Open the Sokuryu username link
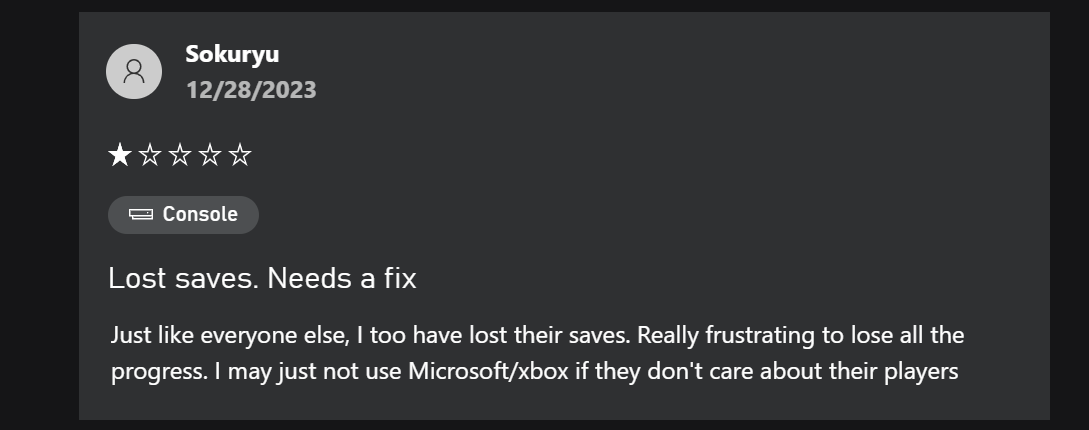This screenshot has width=1089, height=430. 232,54
